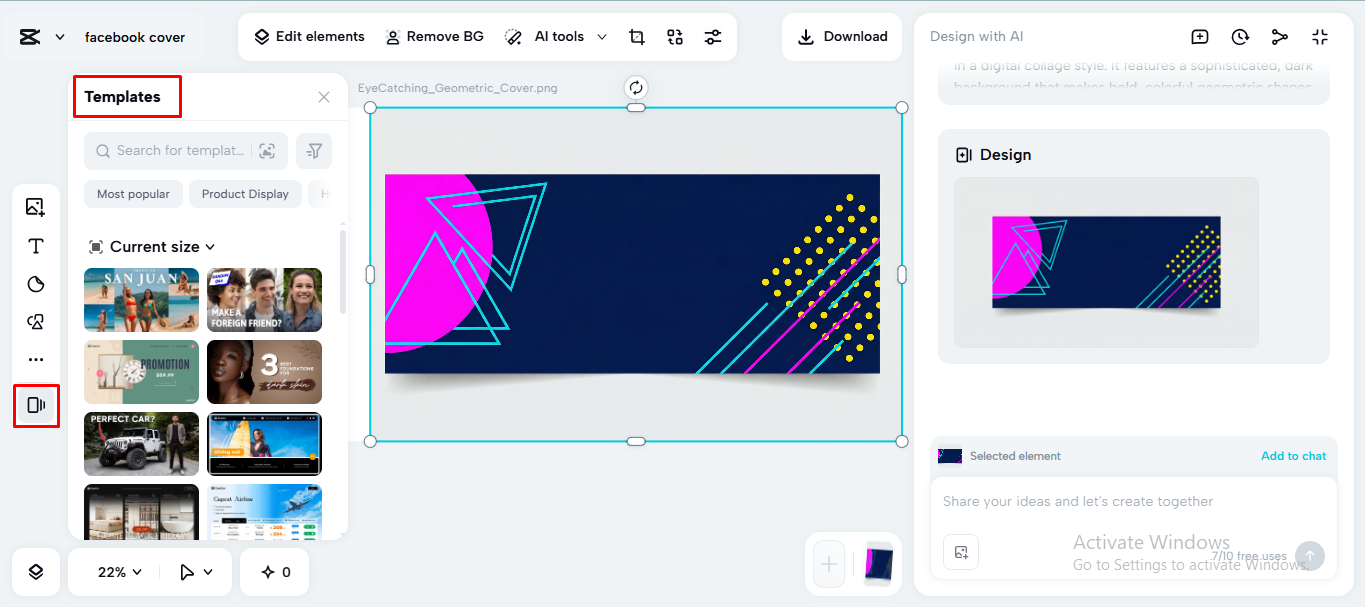Open edit history in the Design with AI panel
The height and width of the screenshot is (607, 1365).
[1240, 36]
